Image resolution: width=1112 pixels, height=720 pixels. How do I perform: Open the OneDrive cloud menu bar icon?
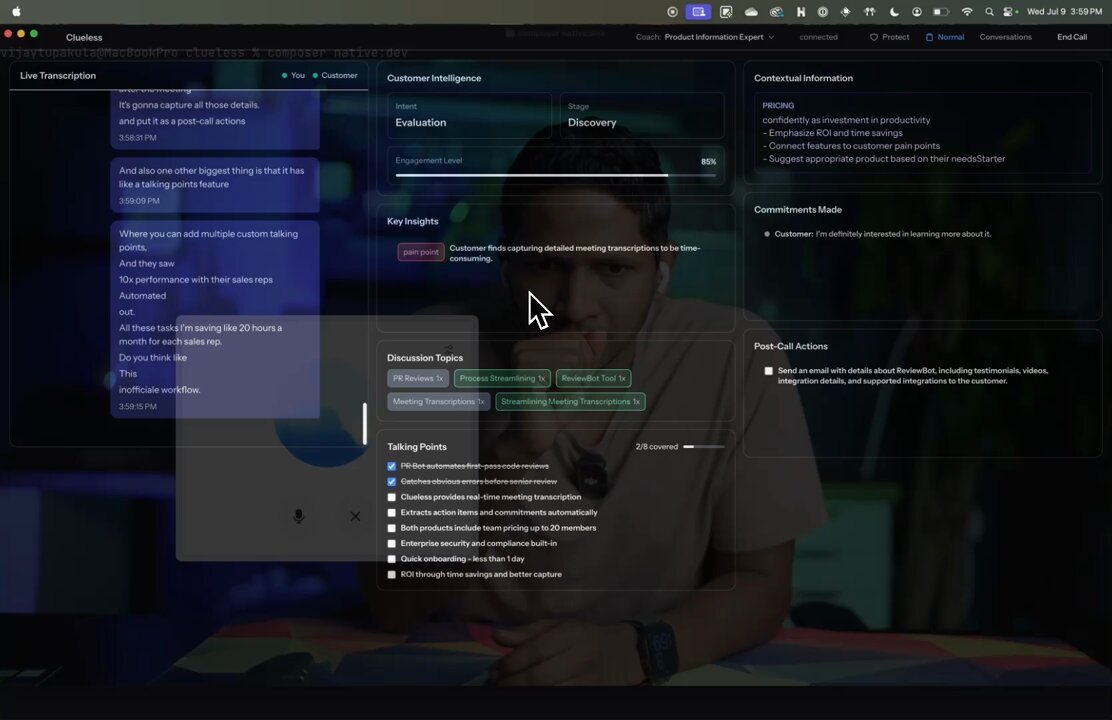click(x=751, y=11)
